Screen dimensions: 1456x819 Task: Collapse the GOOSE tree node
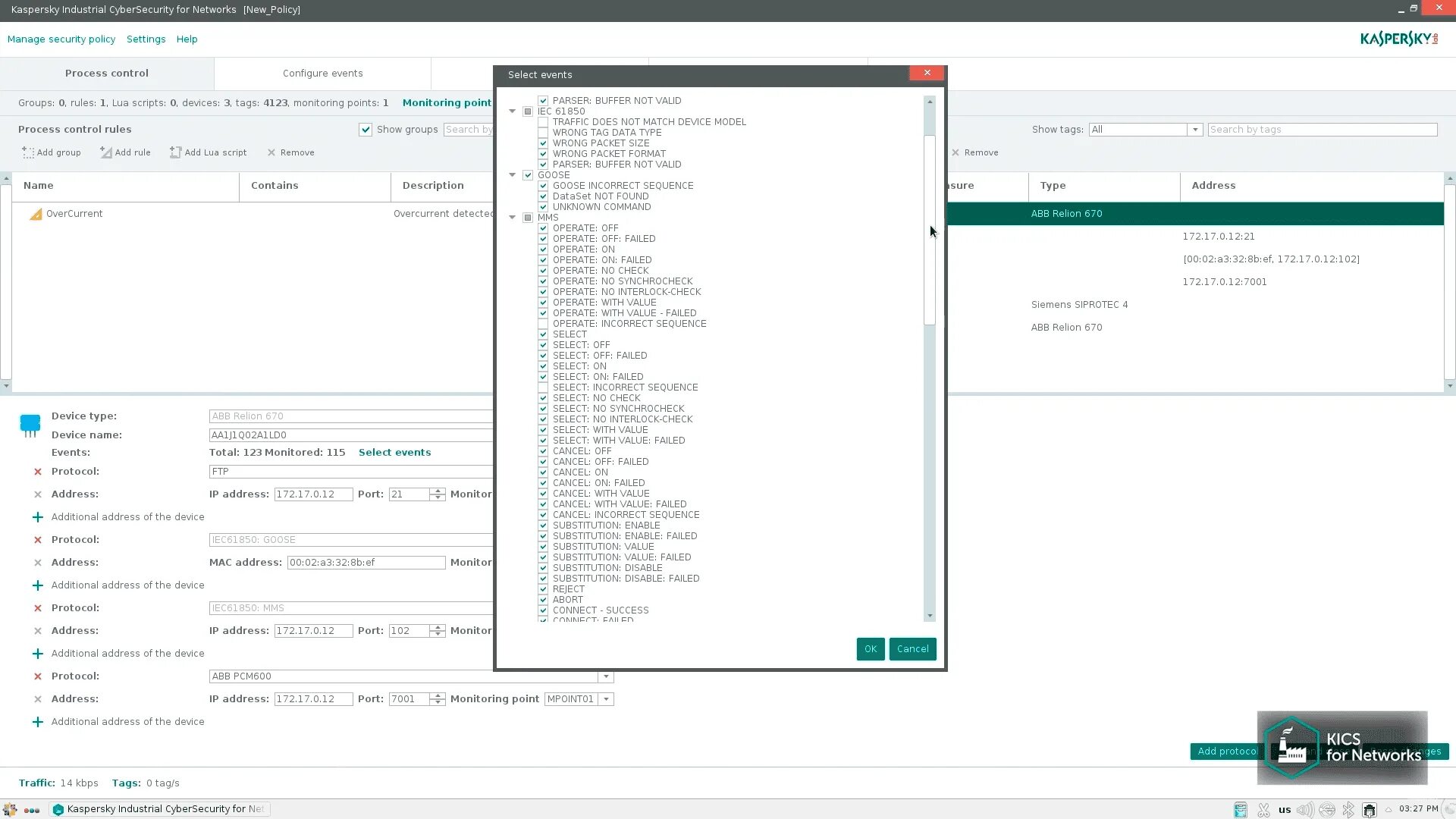click(512, 174)
